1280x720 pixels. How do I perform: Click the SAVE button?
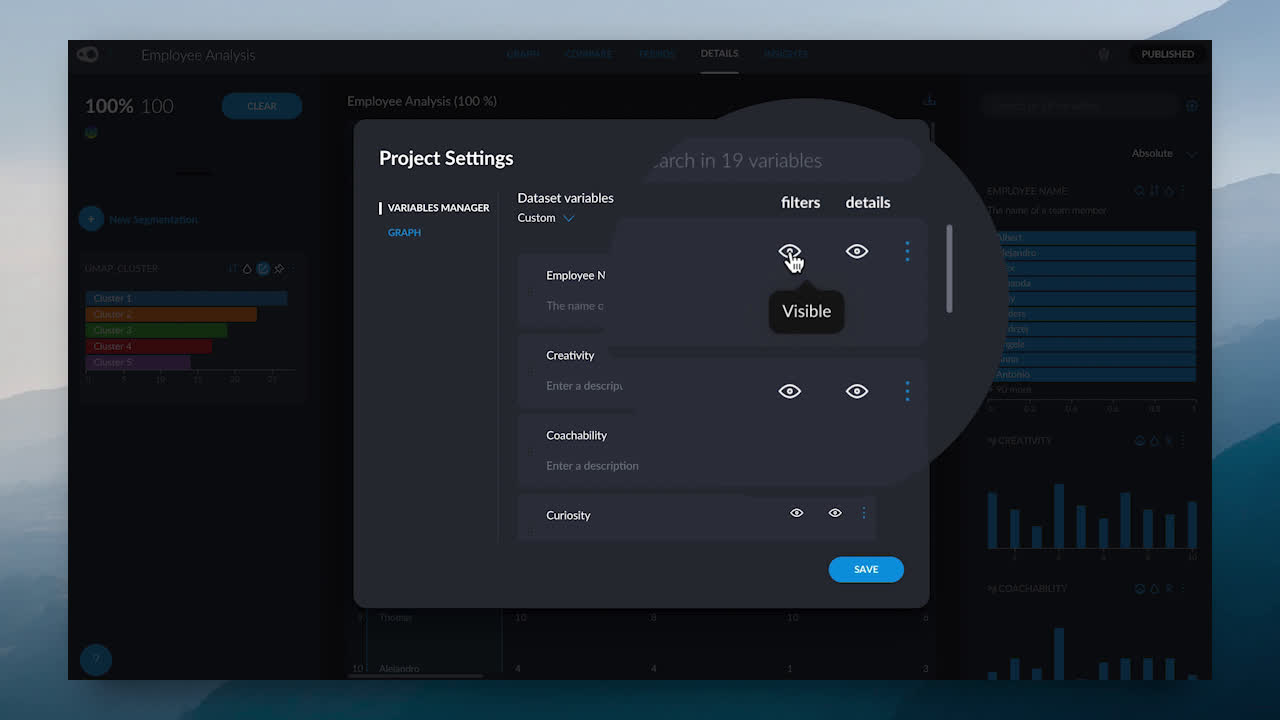[x=866, y=569]
